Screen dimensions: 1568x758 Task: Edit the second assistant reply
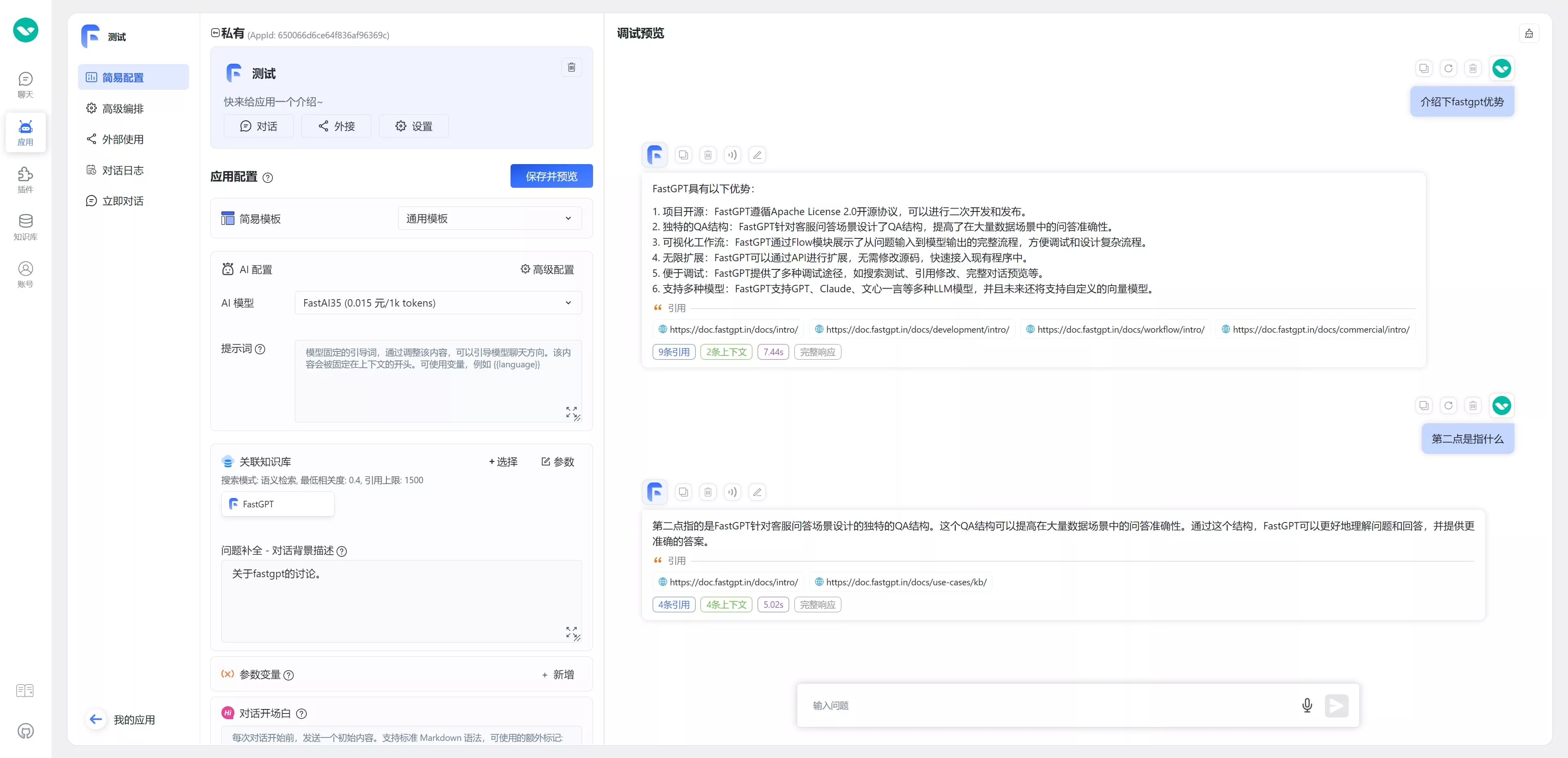(x=756, y=492)
